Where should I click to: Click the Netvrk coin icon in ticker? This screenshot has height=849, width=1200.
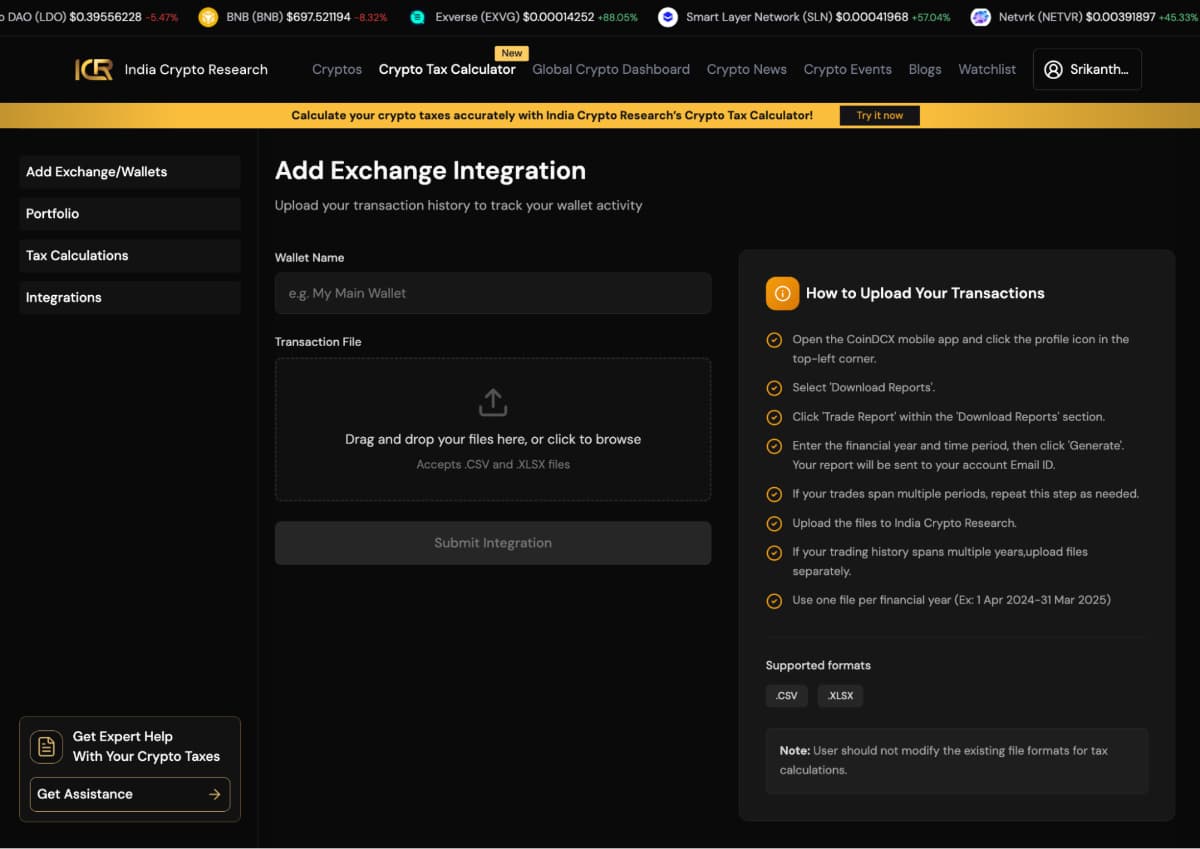click(x=980, y=17)
